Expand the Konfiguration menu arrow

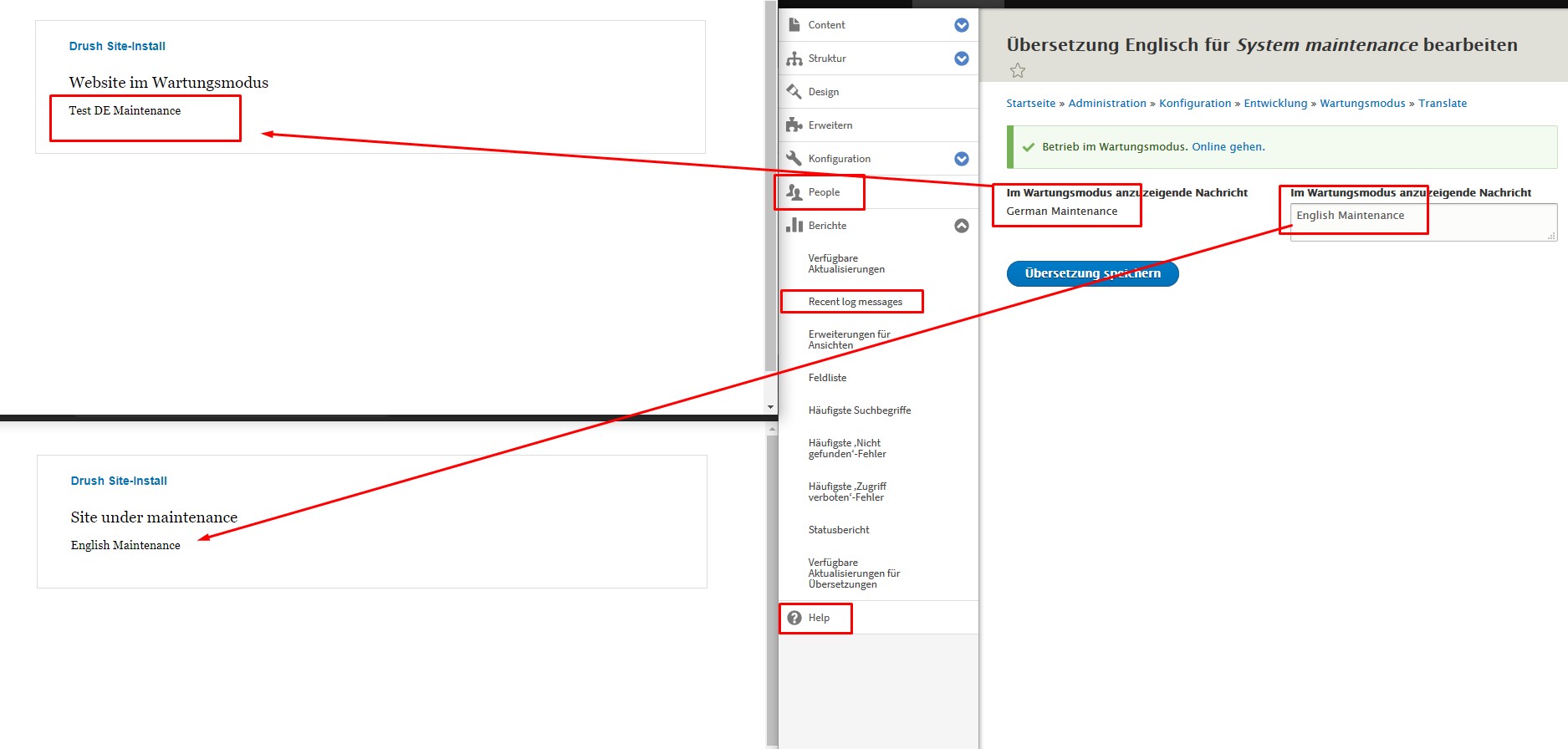(x=962, y=159)
